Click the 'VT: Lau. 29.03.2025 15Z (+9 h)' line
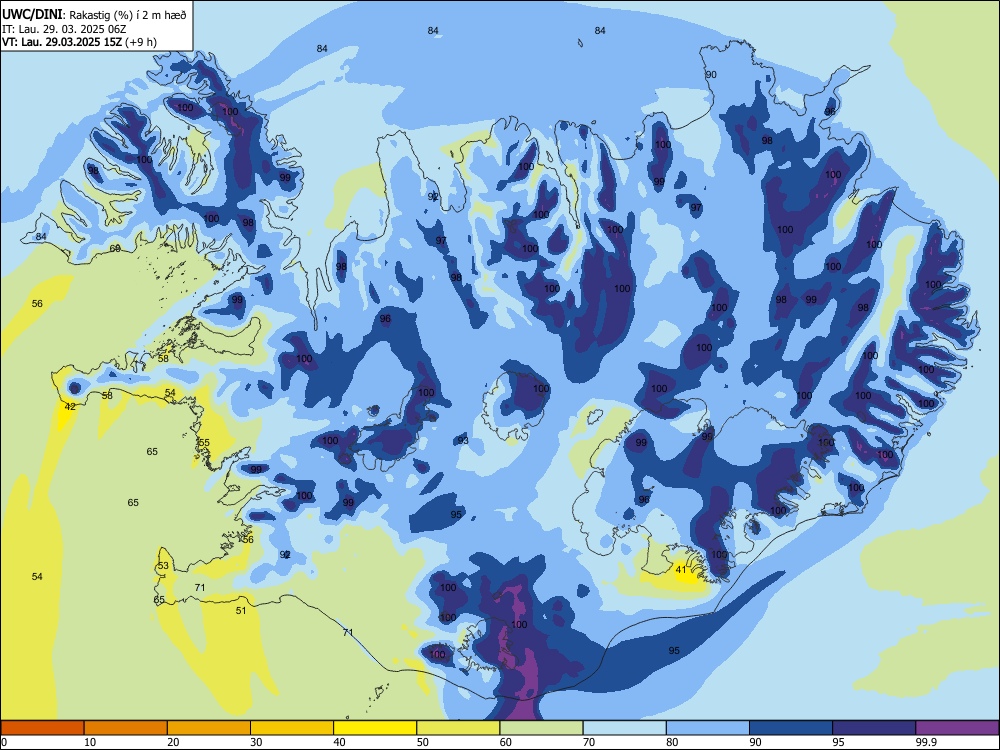 click(x=80, y=42)
